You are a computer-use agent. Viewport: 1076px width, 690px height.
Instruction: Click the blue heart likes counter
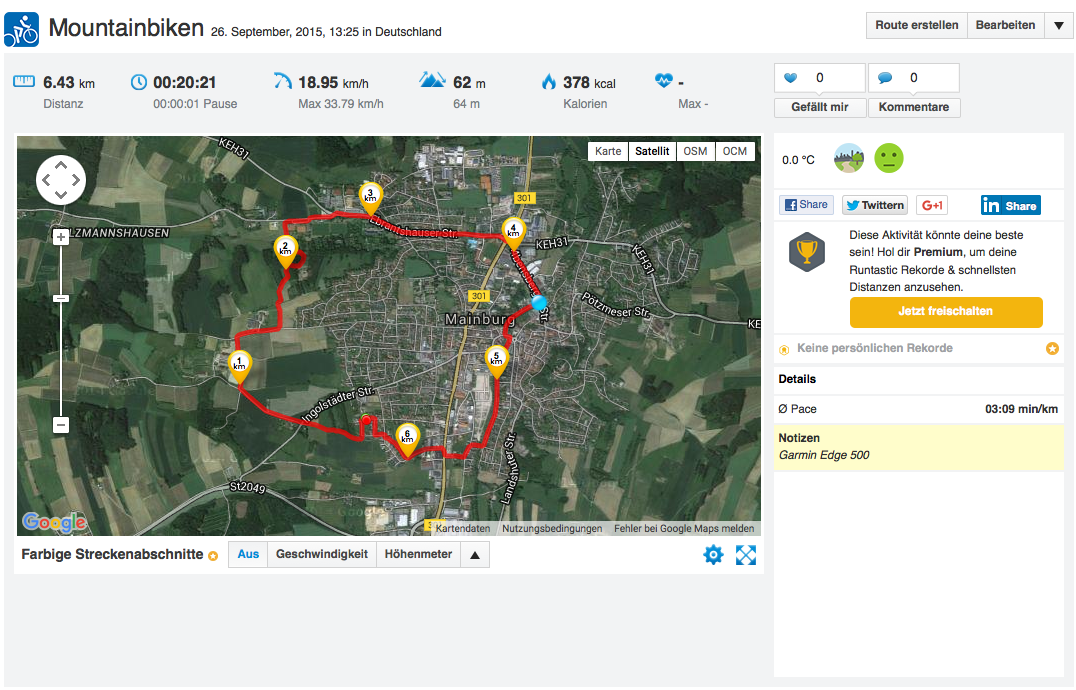(x=820, y=78)
